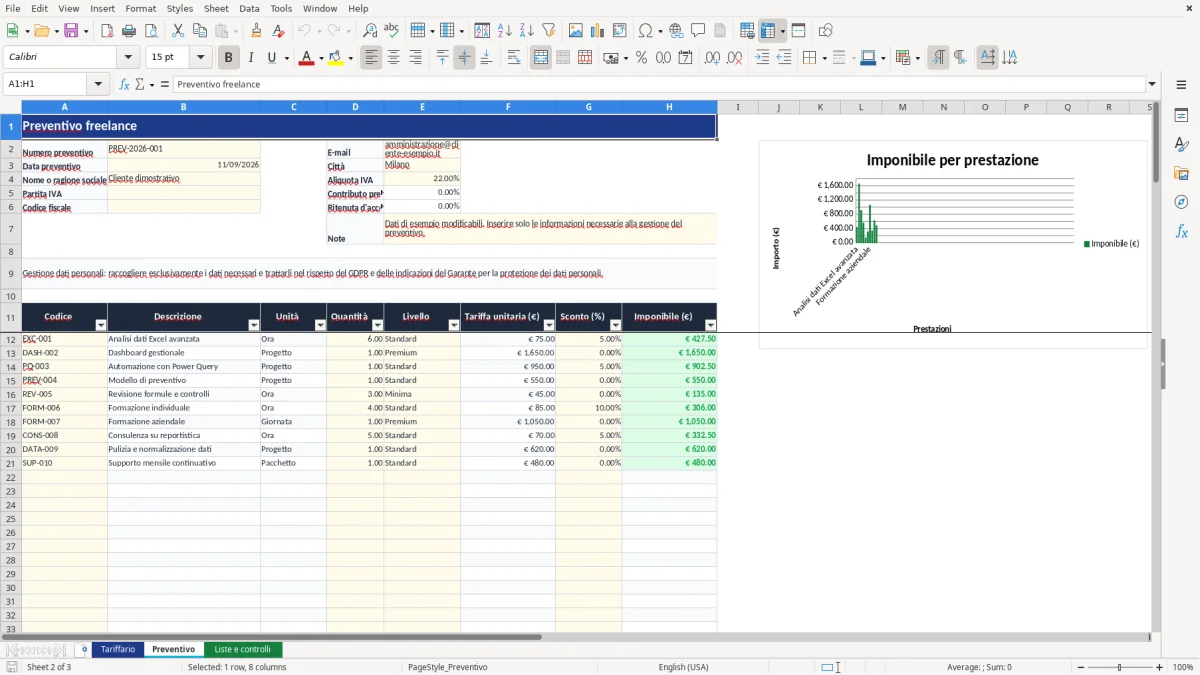
Task: Open the sidebar Navigator compass icon
Action: pyautogui.click(x=1181, y=202)
